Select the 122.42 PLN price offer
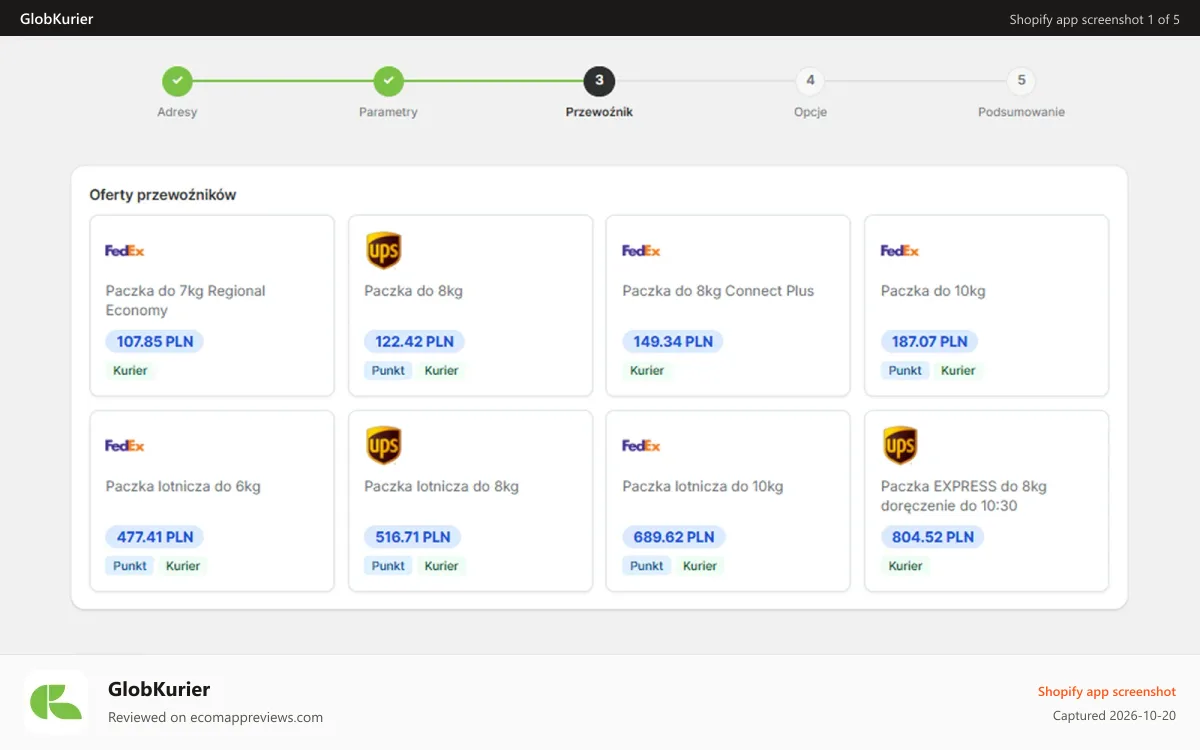Screen dimensions: 1200x750 [x=414, y=341]
